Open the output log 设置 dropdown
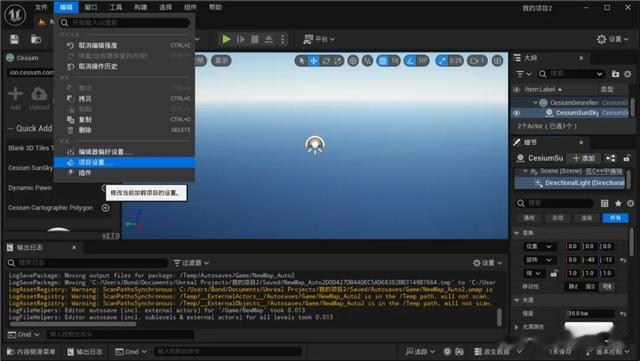The image size is (640, 361). coord(487,263)
